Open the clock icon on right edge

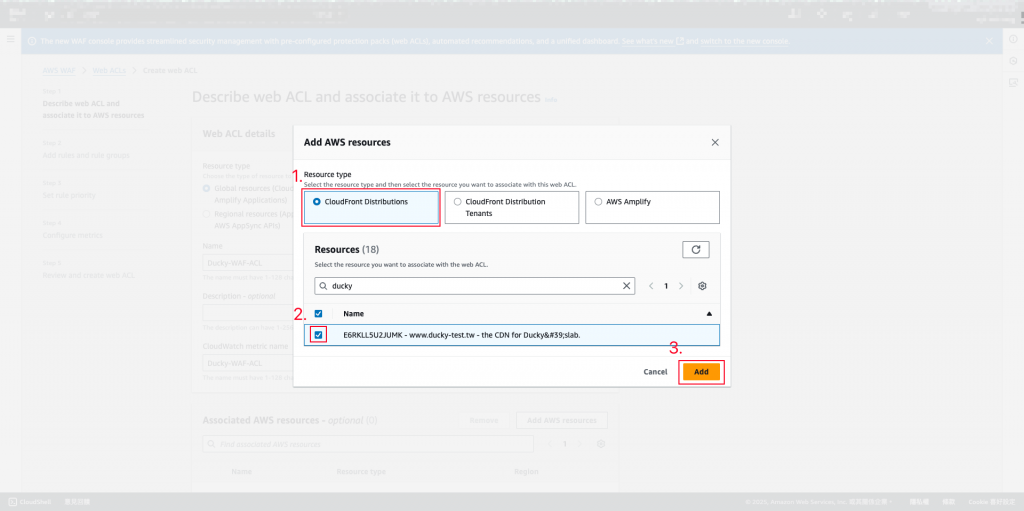pos(1014,61)
